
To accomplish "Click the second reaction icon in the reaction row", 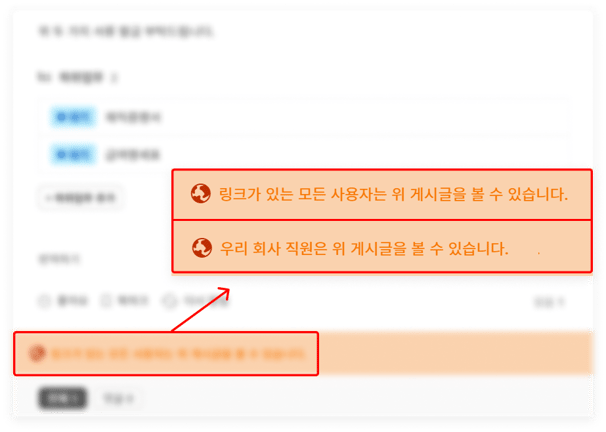I will pos(106,301).
